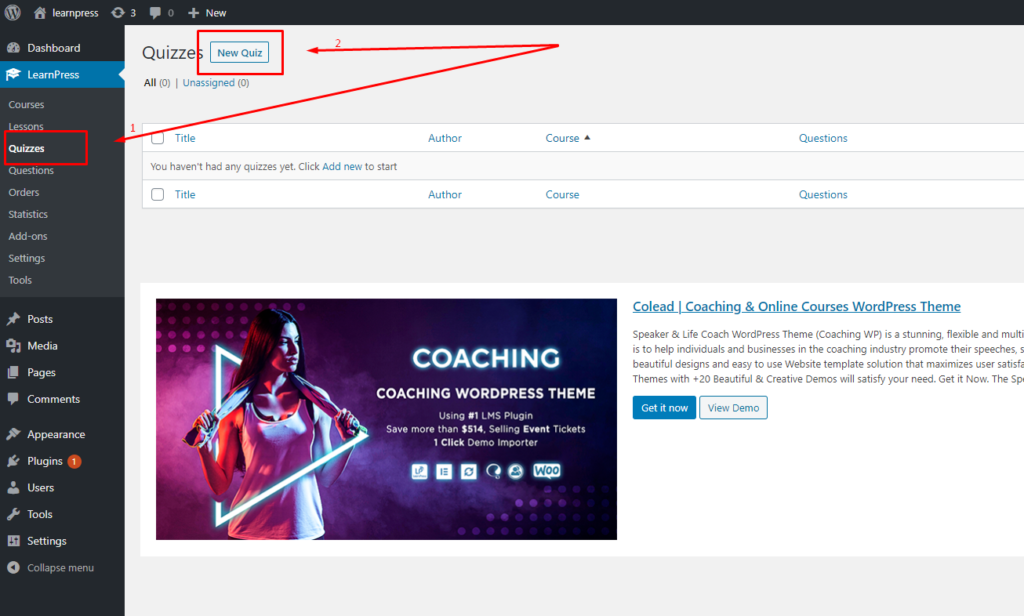Screen dimensions: 1024x616
Task: Sort quizzes by Course column arrow
Action: click(587, 138)
